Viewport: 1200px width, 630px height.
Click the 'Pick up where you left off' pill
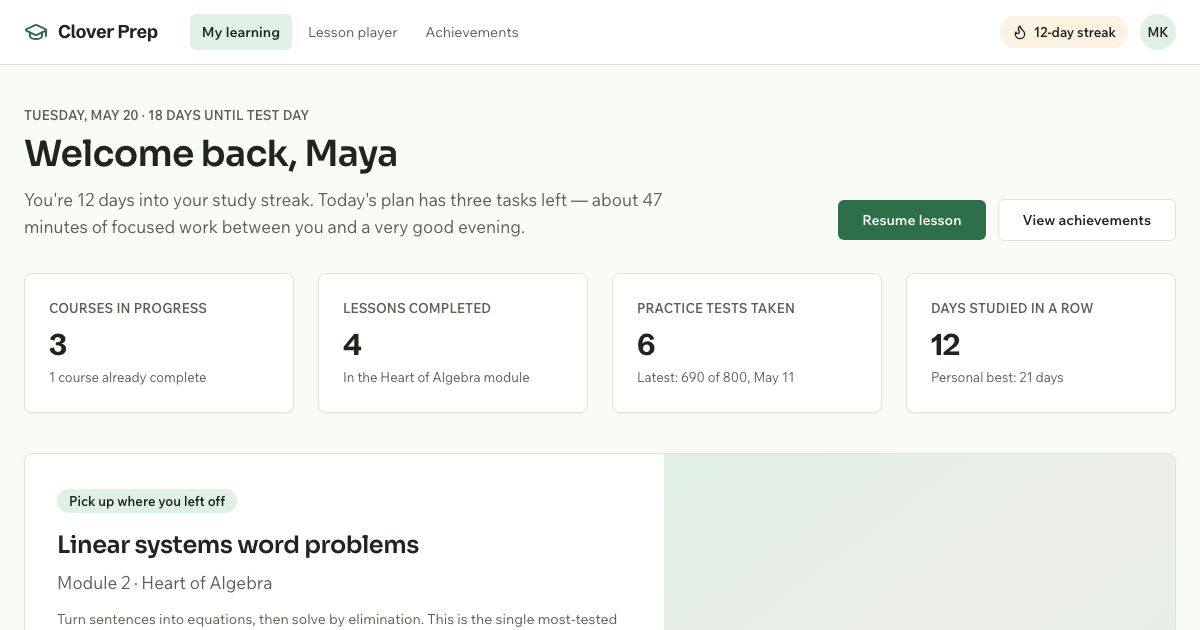147,501
